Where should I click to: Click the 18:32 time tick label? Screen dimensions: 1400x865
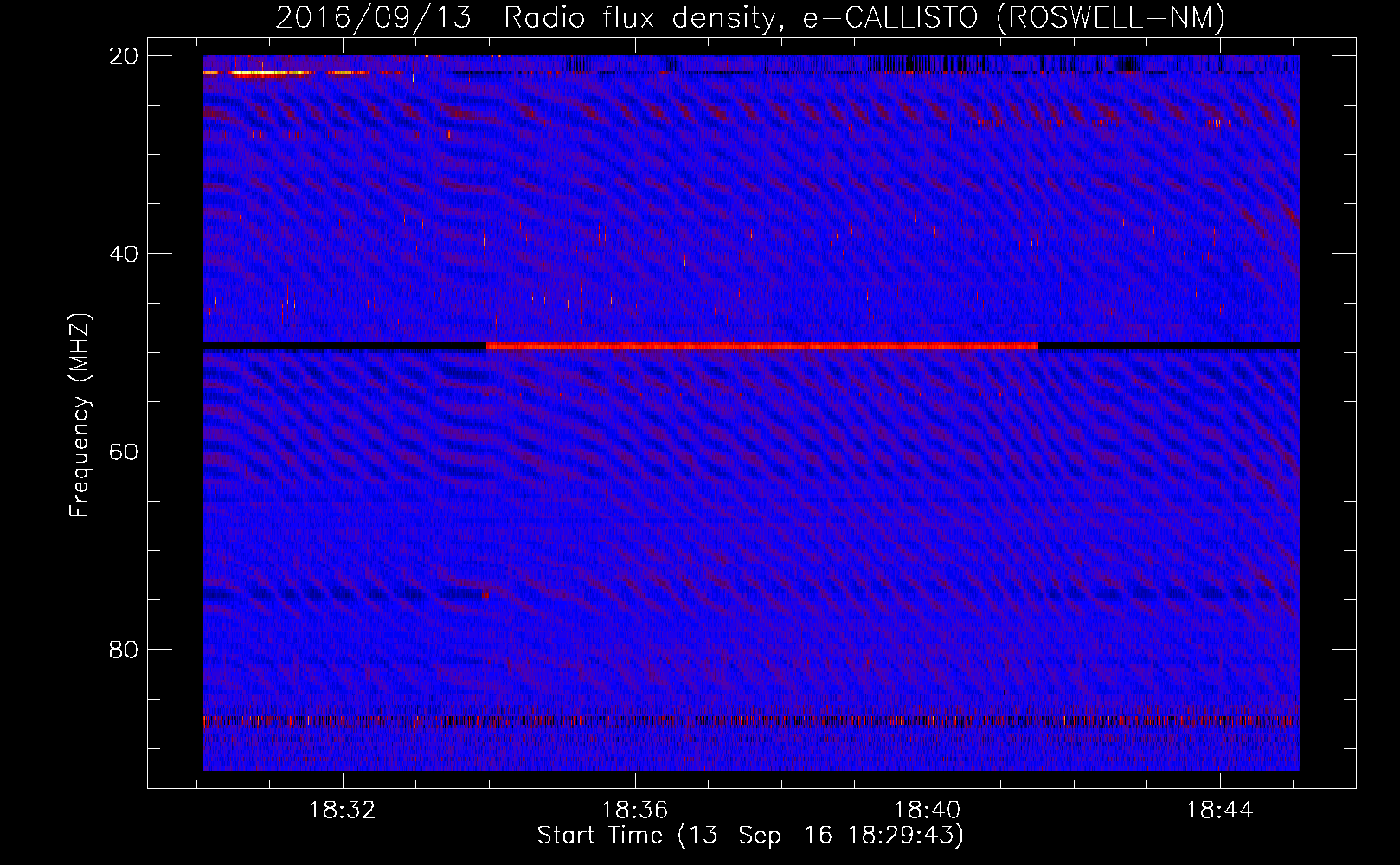(x=343, y=811)
